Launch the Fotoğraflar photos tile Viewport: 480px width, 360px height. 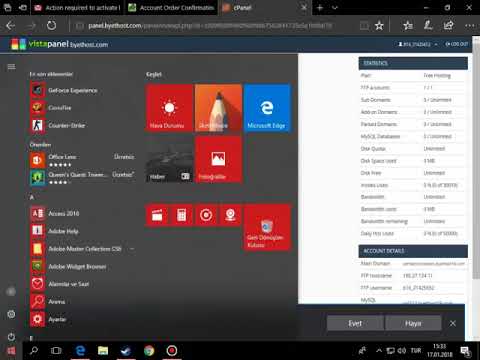click(218, 160)
